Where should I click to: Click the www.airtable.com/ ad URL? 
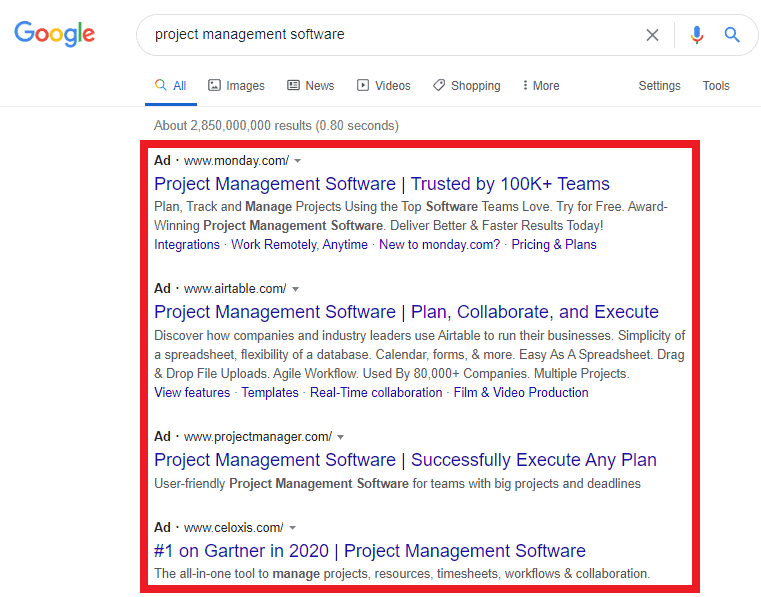[x=235, y=289]
